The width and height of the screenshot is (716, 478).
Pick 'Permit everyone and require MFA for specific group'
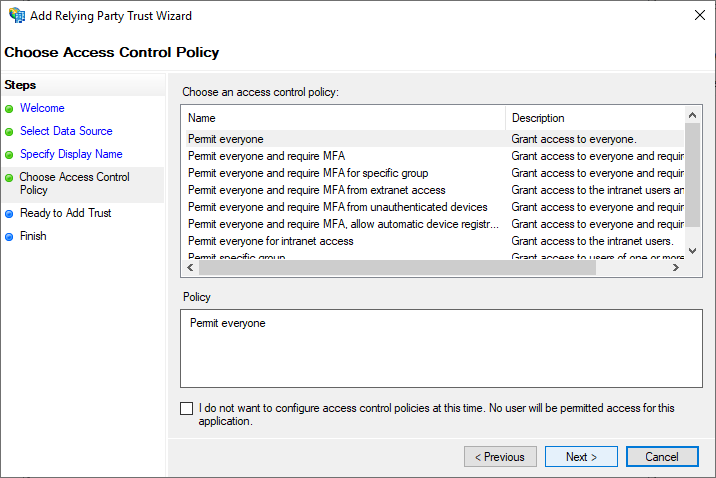[308, 173]
